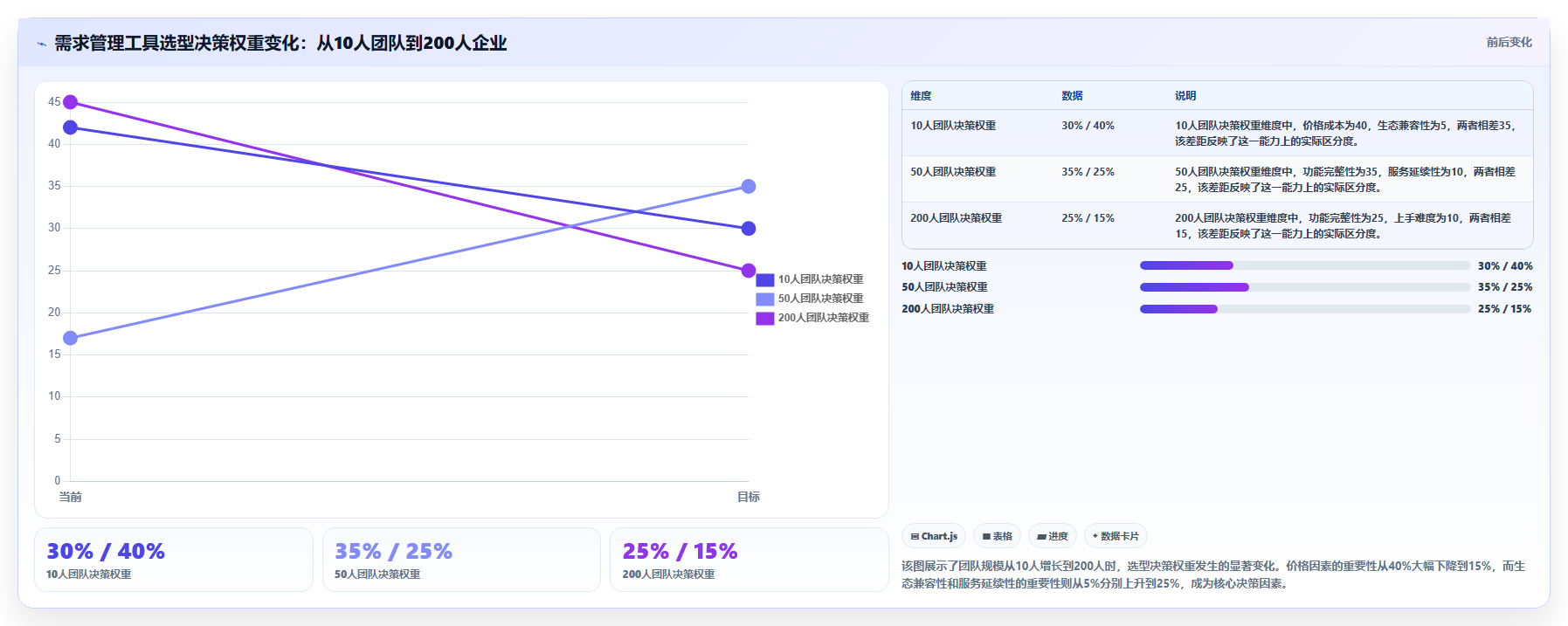This screenshot has height=626, width=1568.
Task: Click the 0 y-axis tick label
Action: pos(58,481)
